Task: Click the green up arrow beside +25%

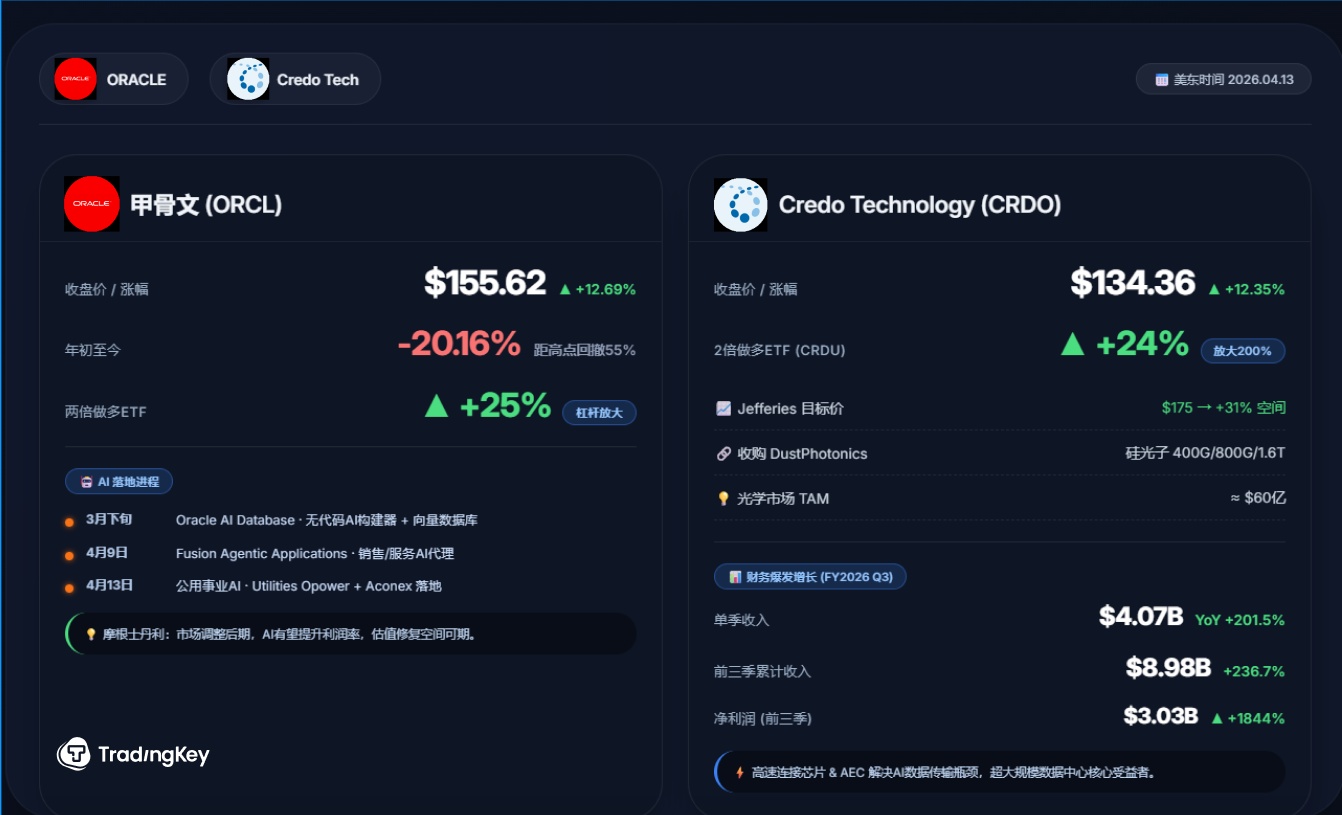Action: [436, 405]
